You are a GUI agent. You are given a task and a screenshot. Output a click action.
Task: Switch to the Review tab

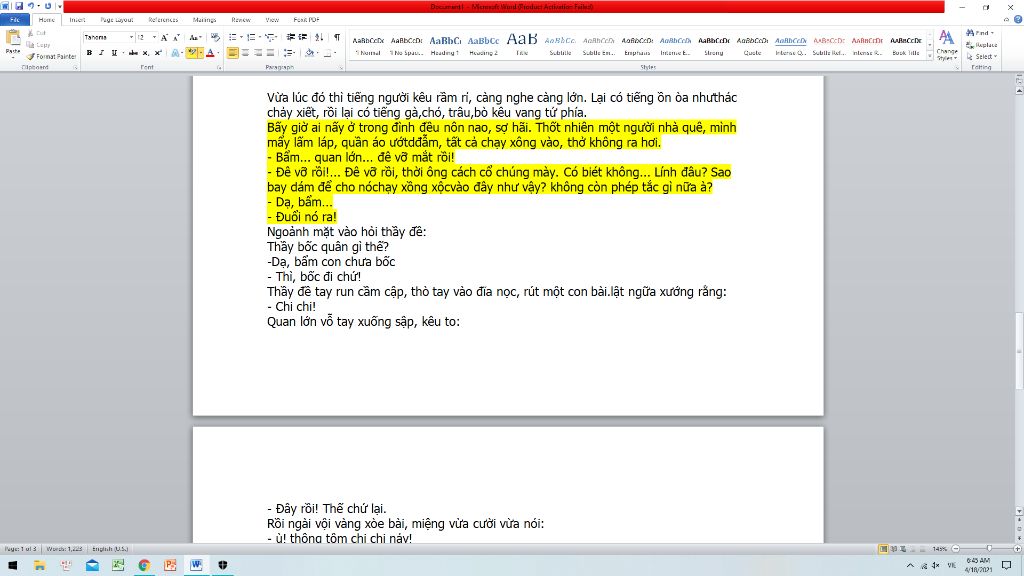coord(241,20)
